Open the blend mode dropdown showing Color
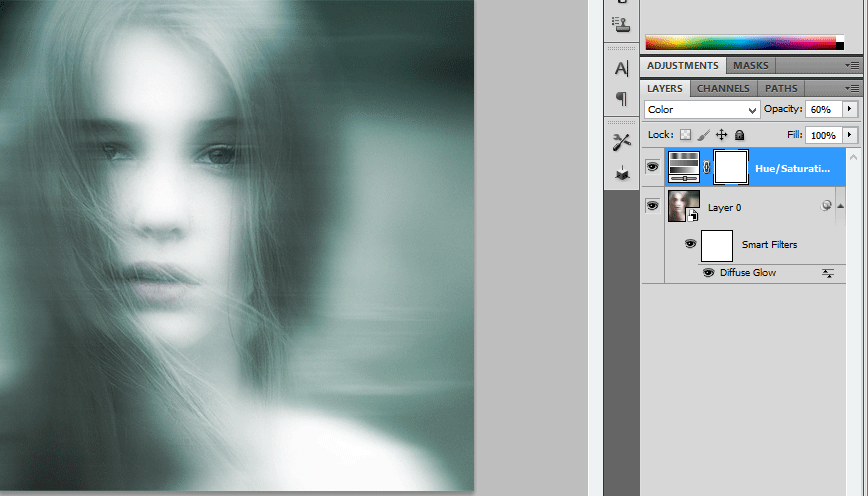Viewport: 868px width, 496px height. pyautogui.click(x=701, y=110)
